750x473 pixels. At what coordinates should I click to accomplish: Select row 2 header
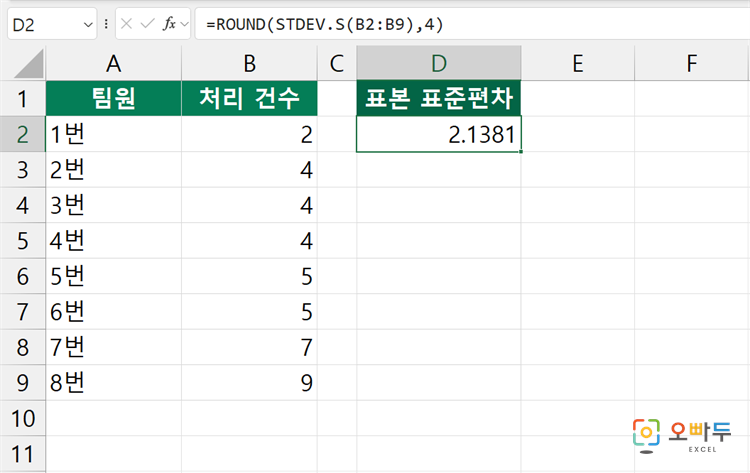tap(22, 134)
